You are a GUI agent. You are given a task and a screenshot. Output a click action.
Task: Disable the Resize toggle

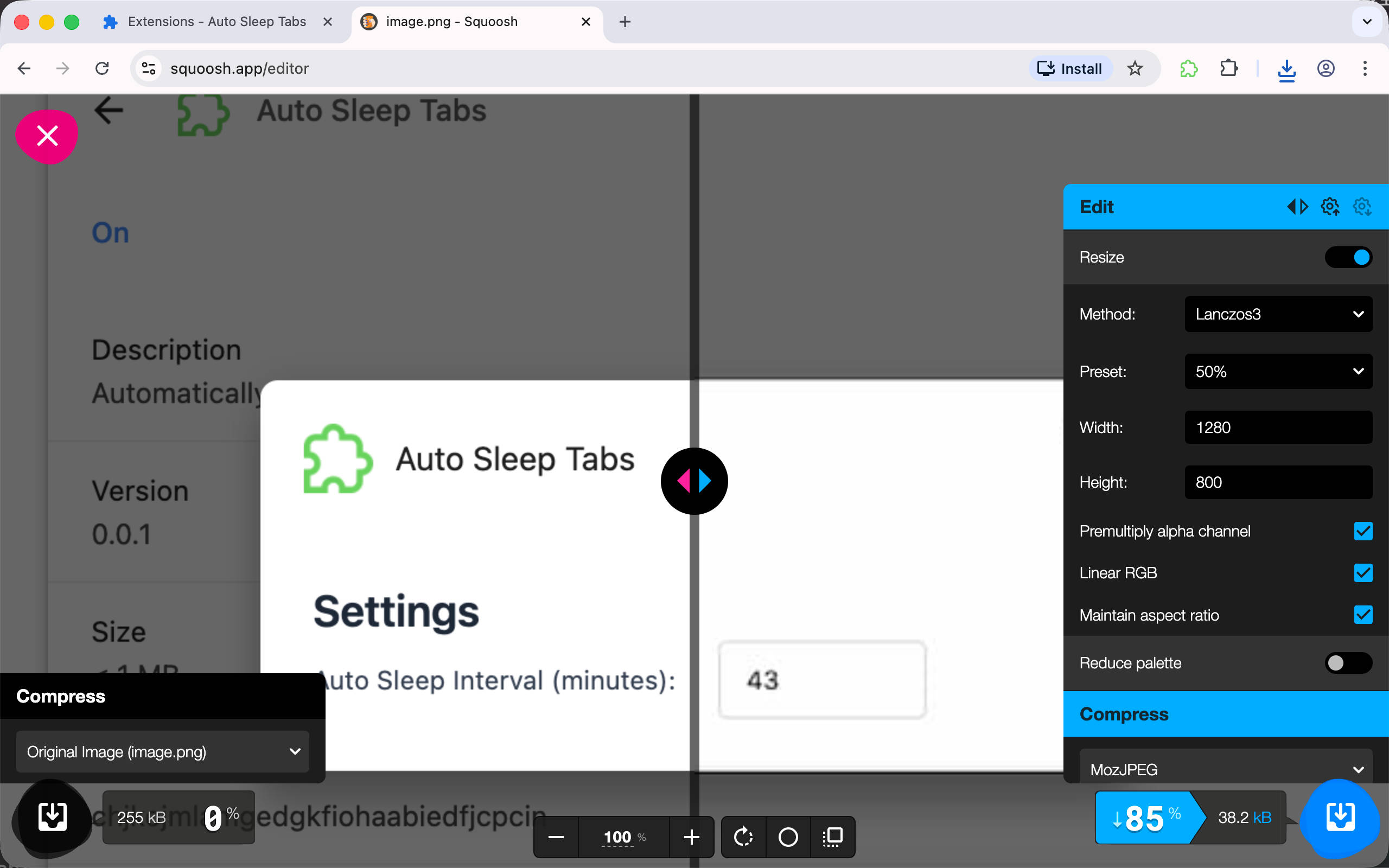click(x=1348, y=257)
